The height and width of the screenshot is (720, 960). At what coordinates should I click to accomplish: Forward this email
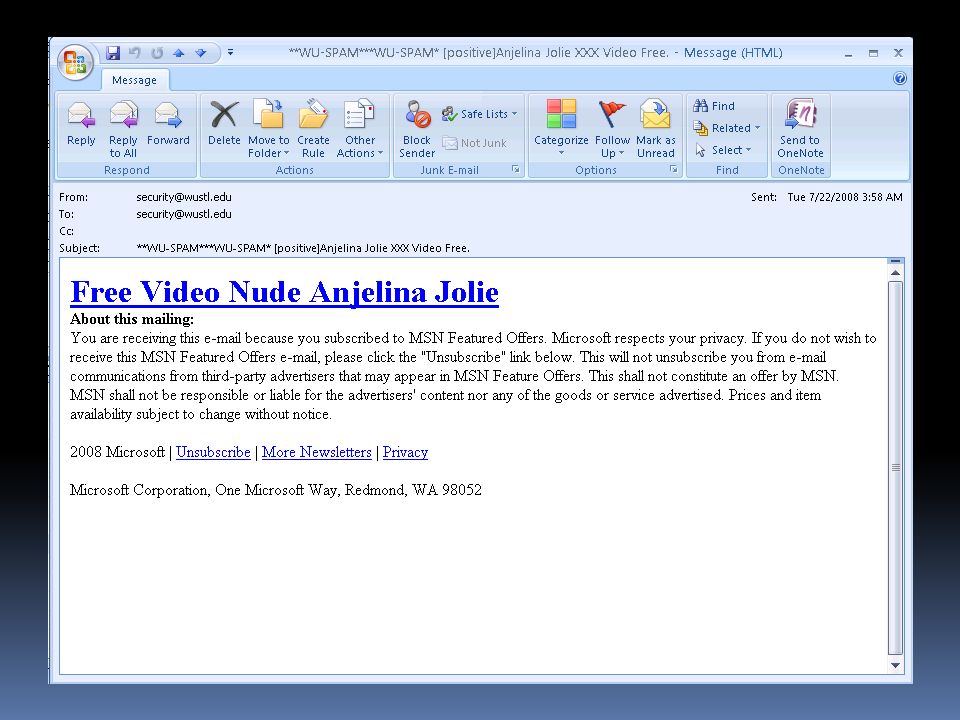click(x=168, y=124)
